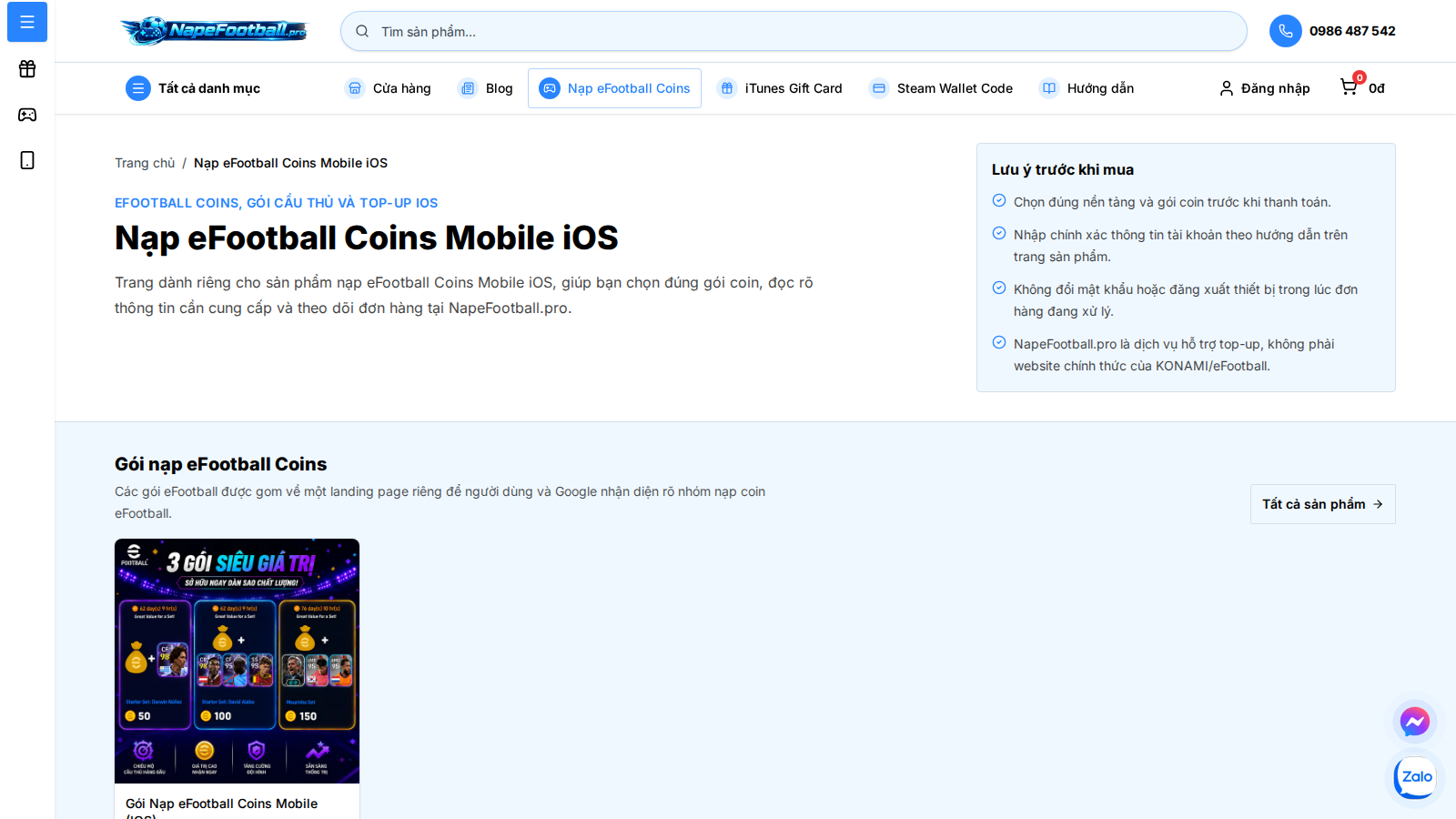Open the Blog menu item
Screen dimensions: 1456x819
486,88
